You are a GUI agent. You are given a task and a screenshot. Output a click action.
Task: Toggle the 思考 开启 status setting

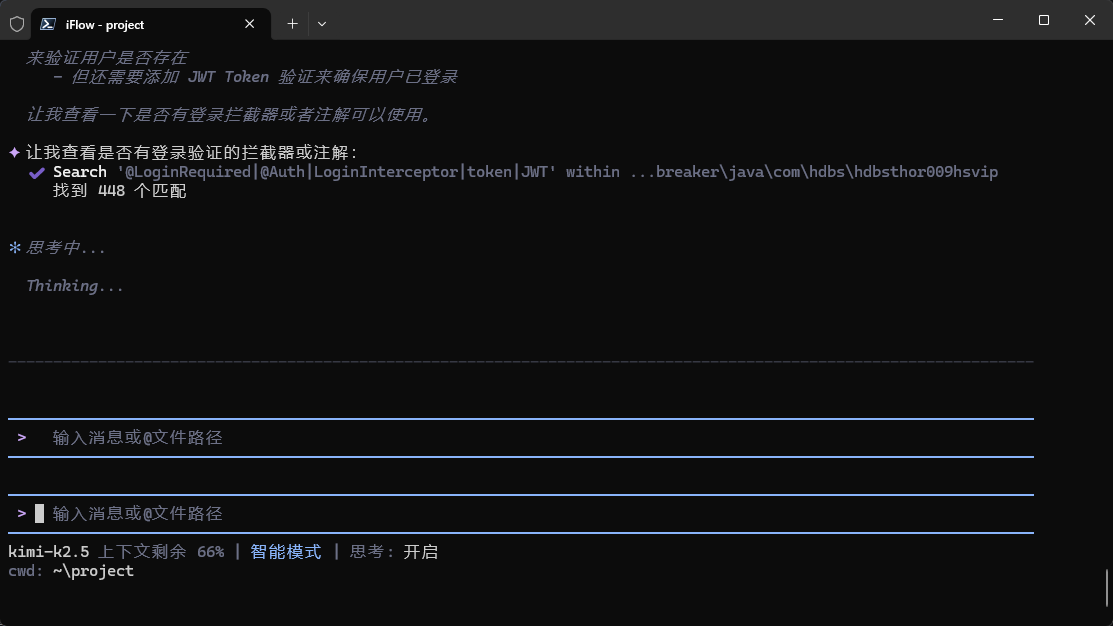tap(394, 552)
